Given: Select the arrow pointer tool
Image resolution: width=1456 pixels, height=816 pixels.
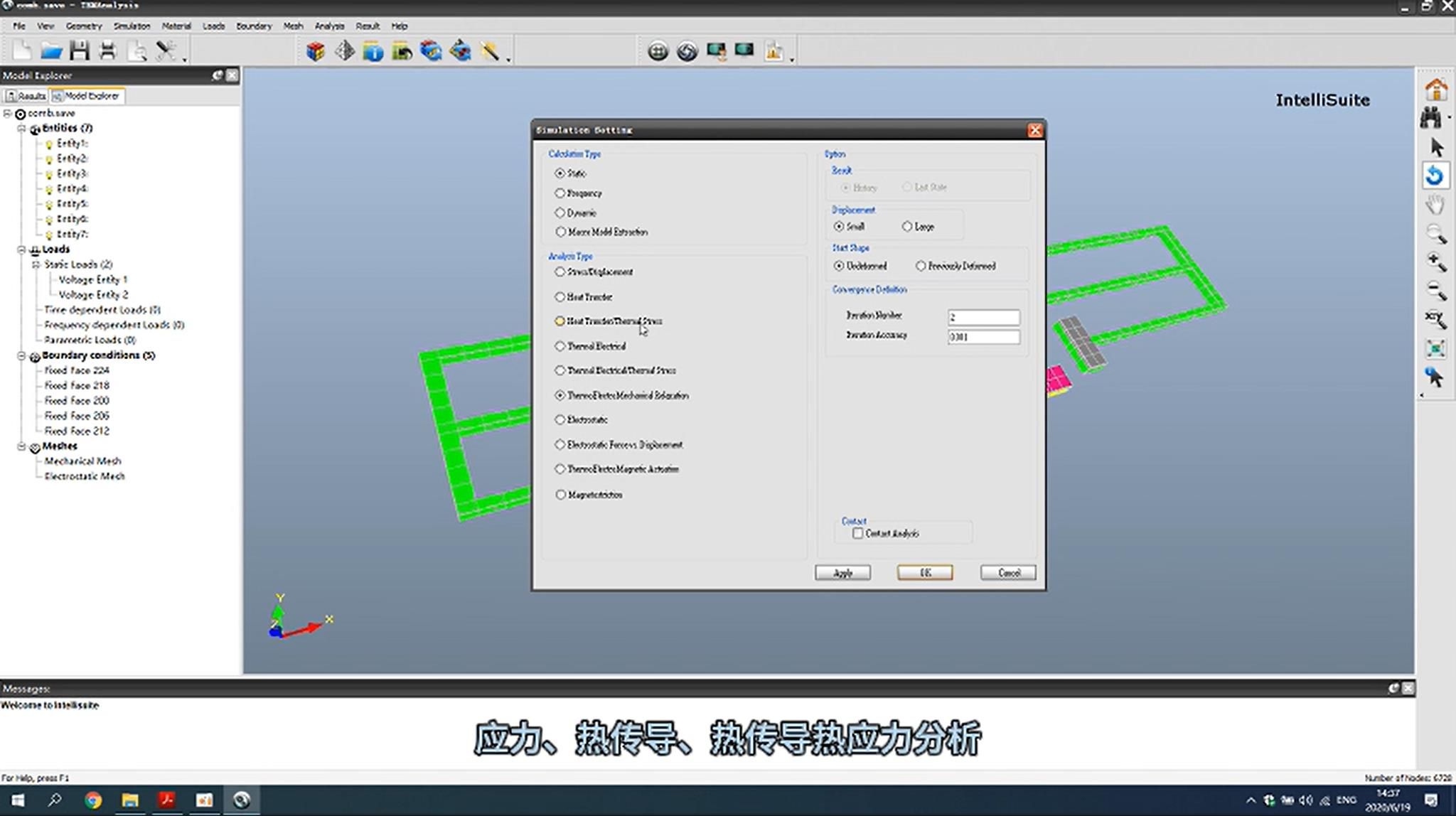Looking at the screenshot, I should pyautogui.click(x=1436, y=147).
